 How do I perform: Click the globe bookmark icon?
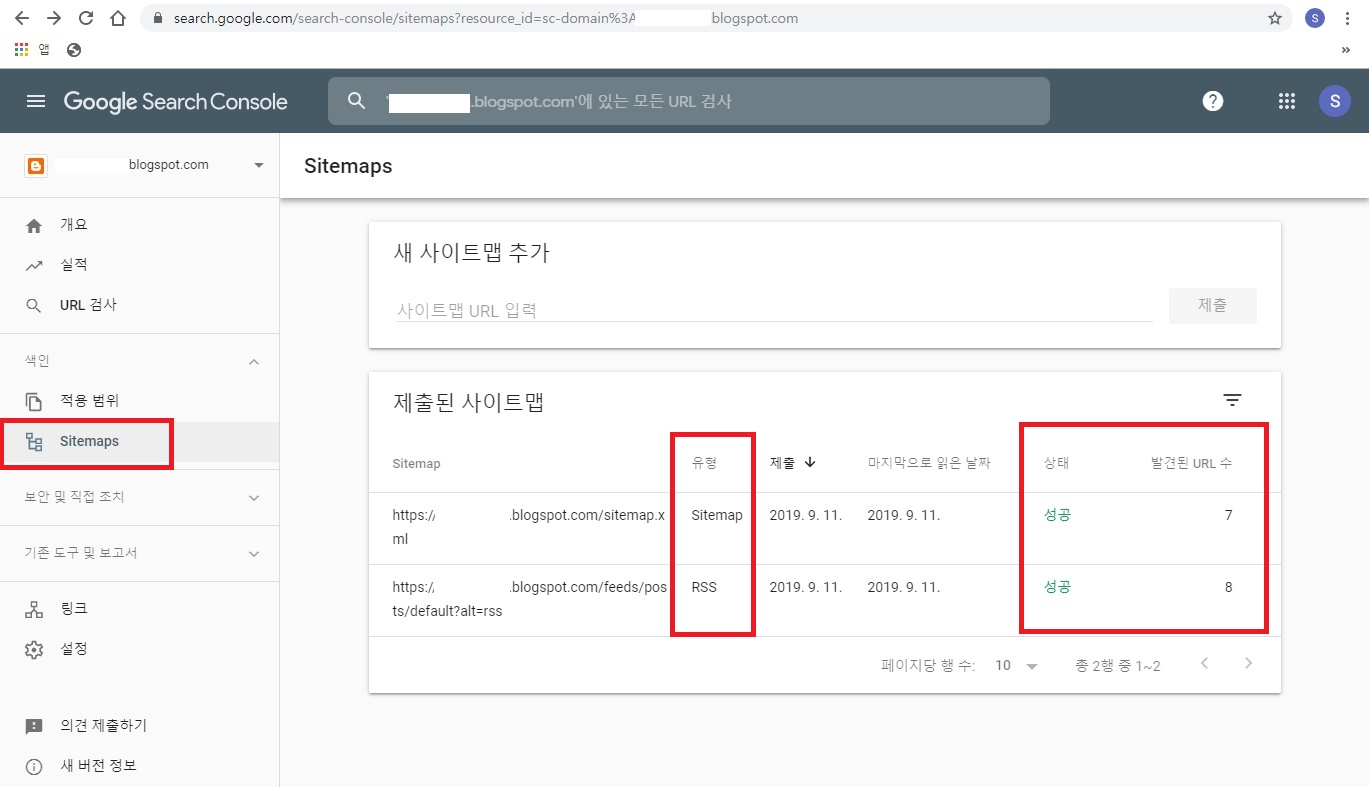tap(74, 49)
